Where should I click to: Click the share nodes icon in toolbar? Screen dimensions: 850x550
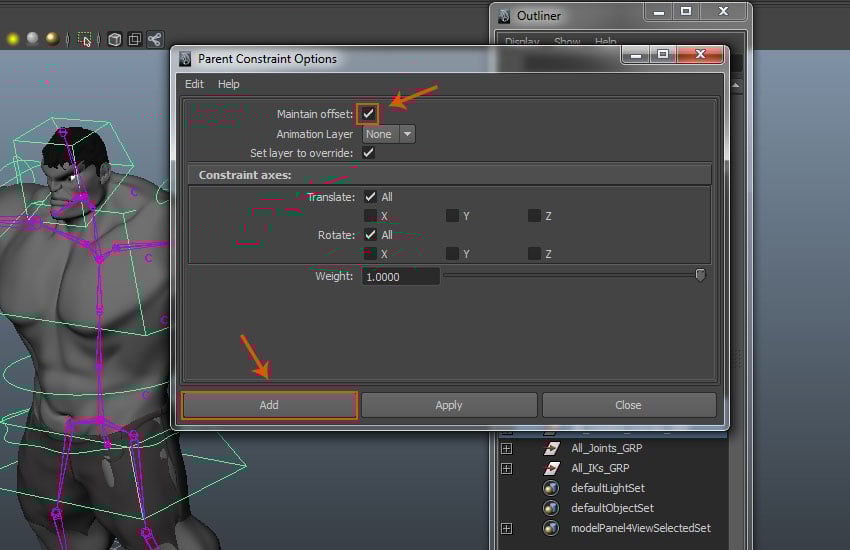[154, 40]
